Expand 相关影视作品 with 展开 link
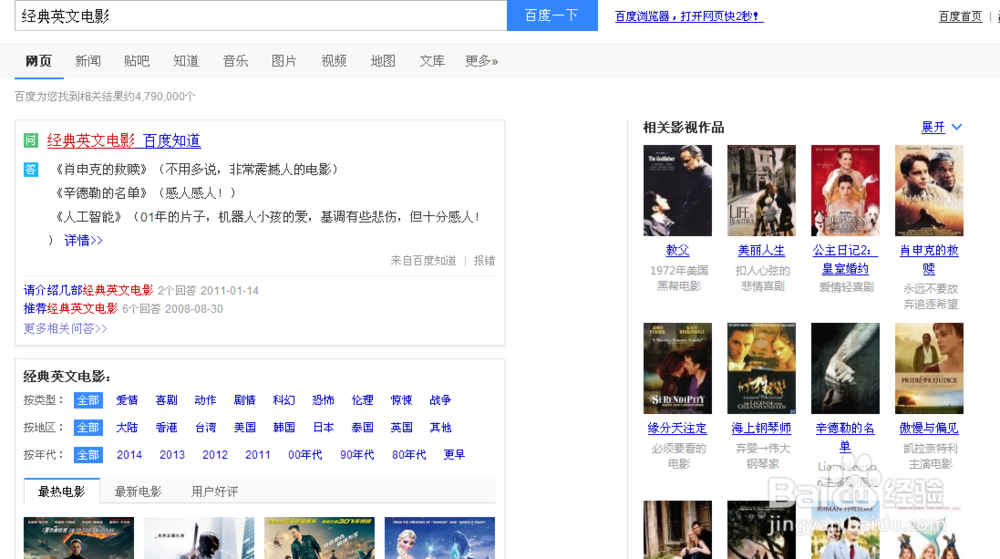The height and width of the screenshot is (559, 1000). [x=933, y=127]
